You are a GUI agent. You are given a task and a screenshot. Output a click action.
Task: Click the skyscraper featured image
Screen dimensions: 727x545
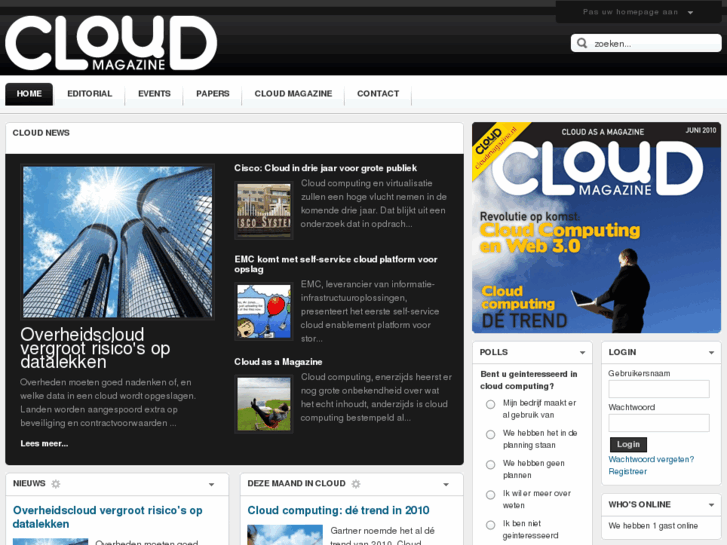click(117, 242)
